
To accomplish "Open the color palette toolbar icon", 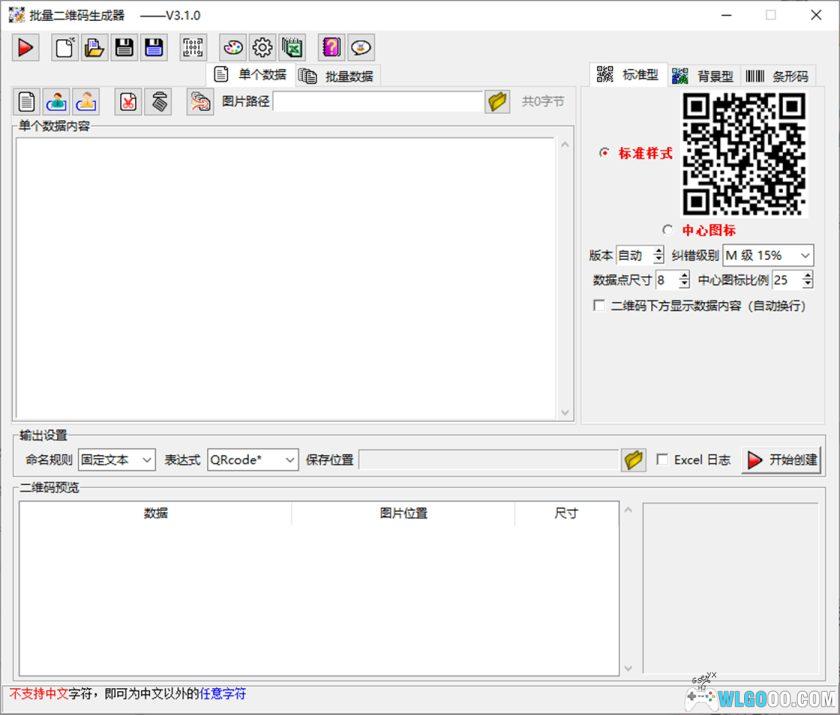I will click(233, 47).
